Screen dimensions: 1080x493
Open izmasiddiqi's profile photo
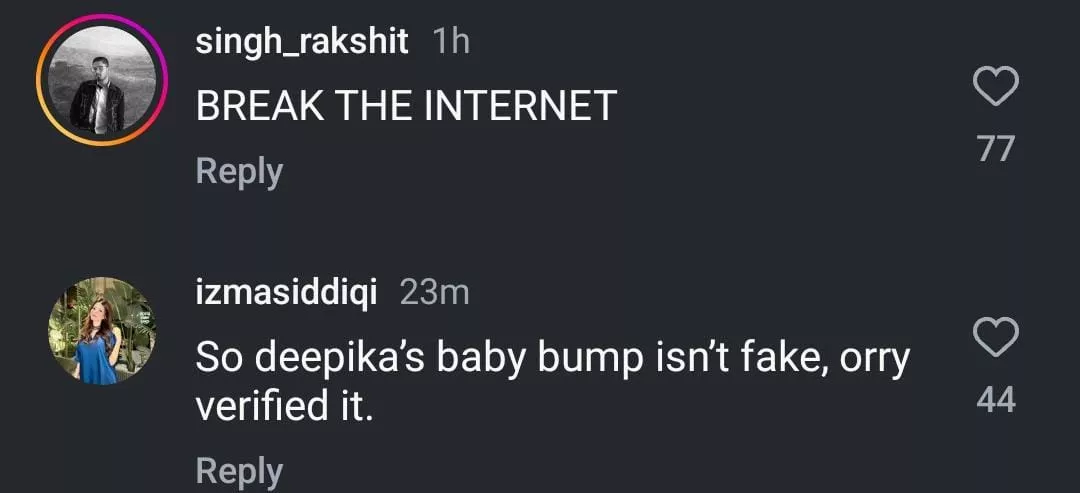(x=102, y=331)
